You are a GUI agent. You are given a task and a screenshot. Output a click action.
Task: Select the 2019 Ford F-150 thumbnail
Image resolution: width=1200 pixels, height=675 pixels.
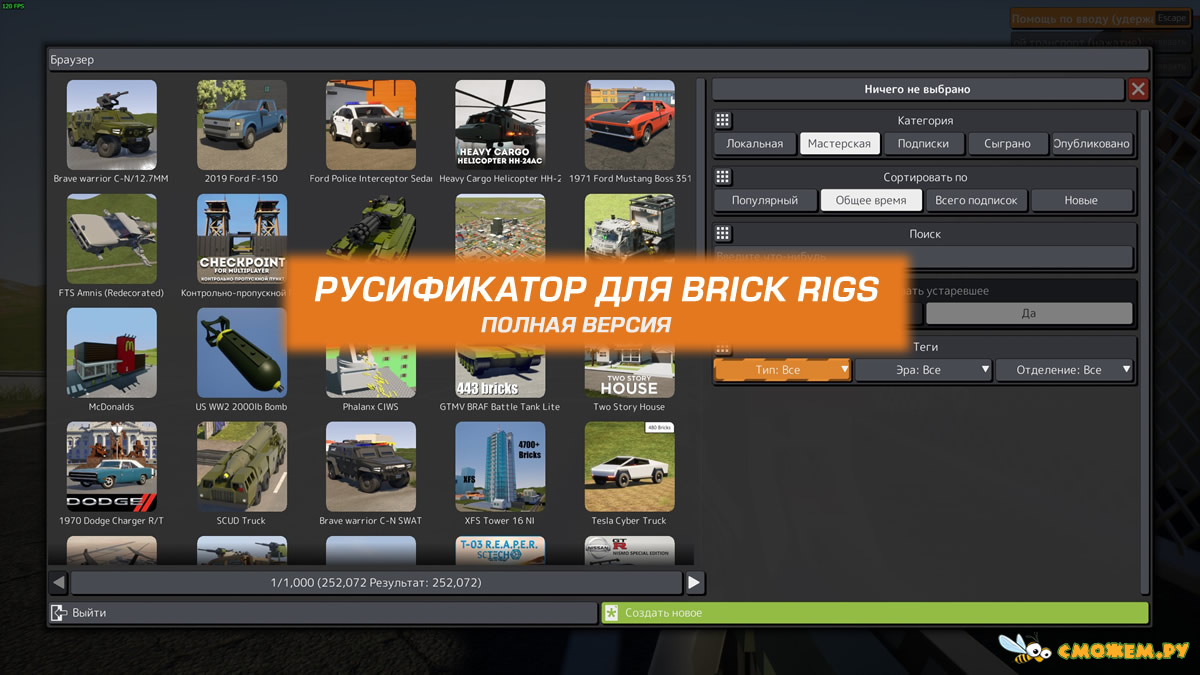pyautogui.click(x=241, y=126)
